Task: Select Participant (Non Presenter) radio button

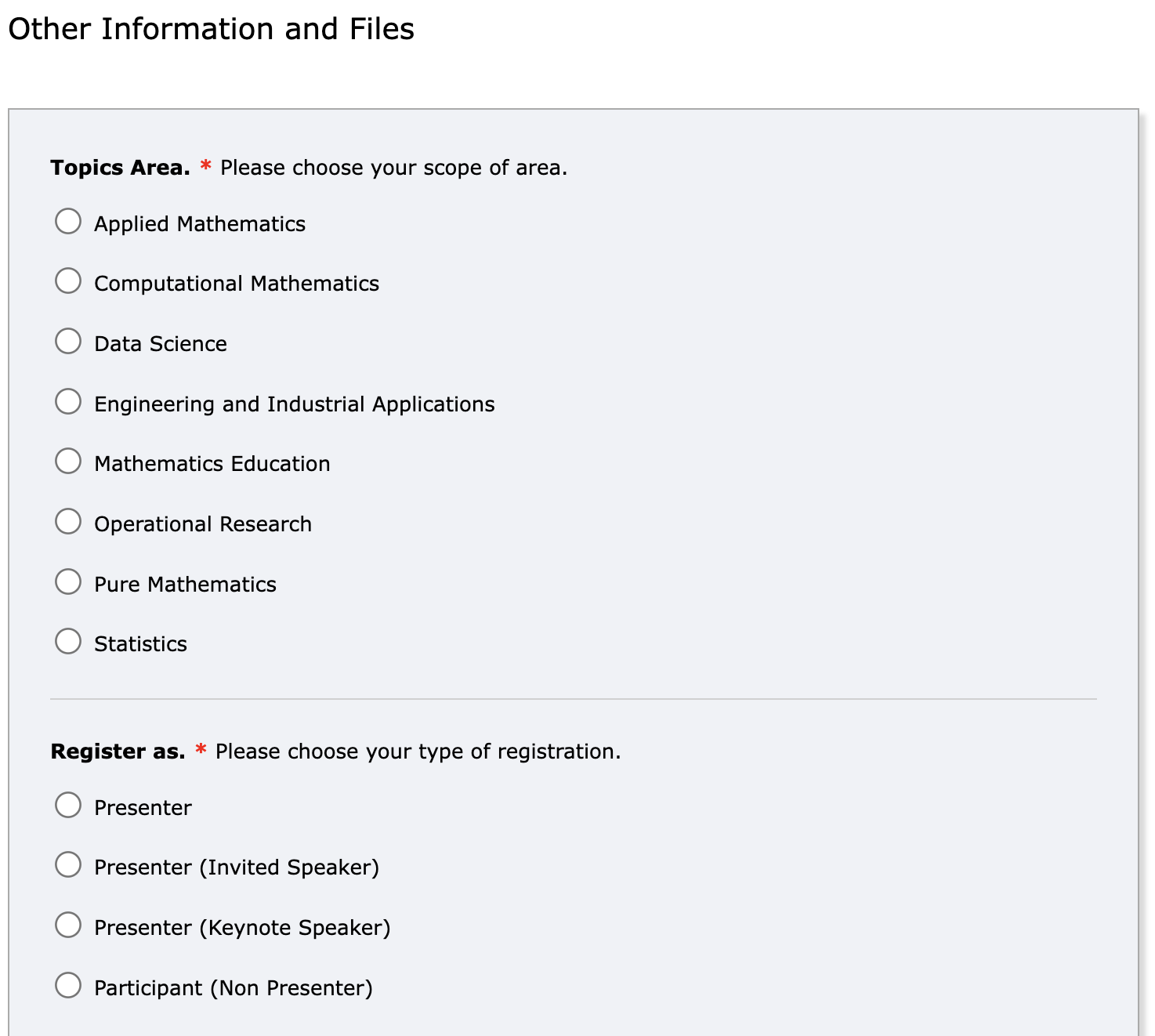Action: tap(68, 985)
